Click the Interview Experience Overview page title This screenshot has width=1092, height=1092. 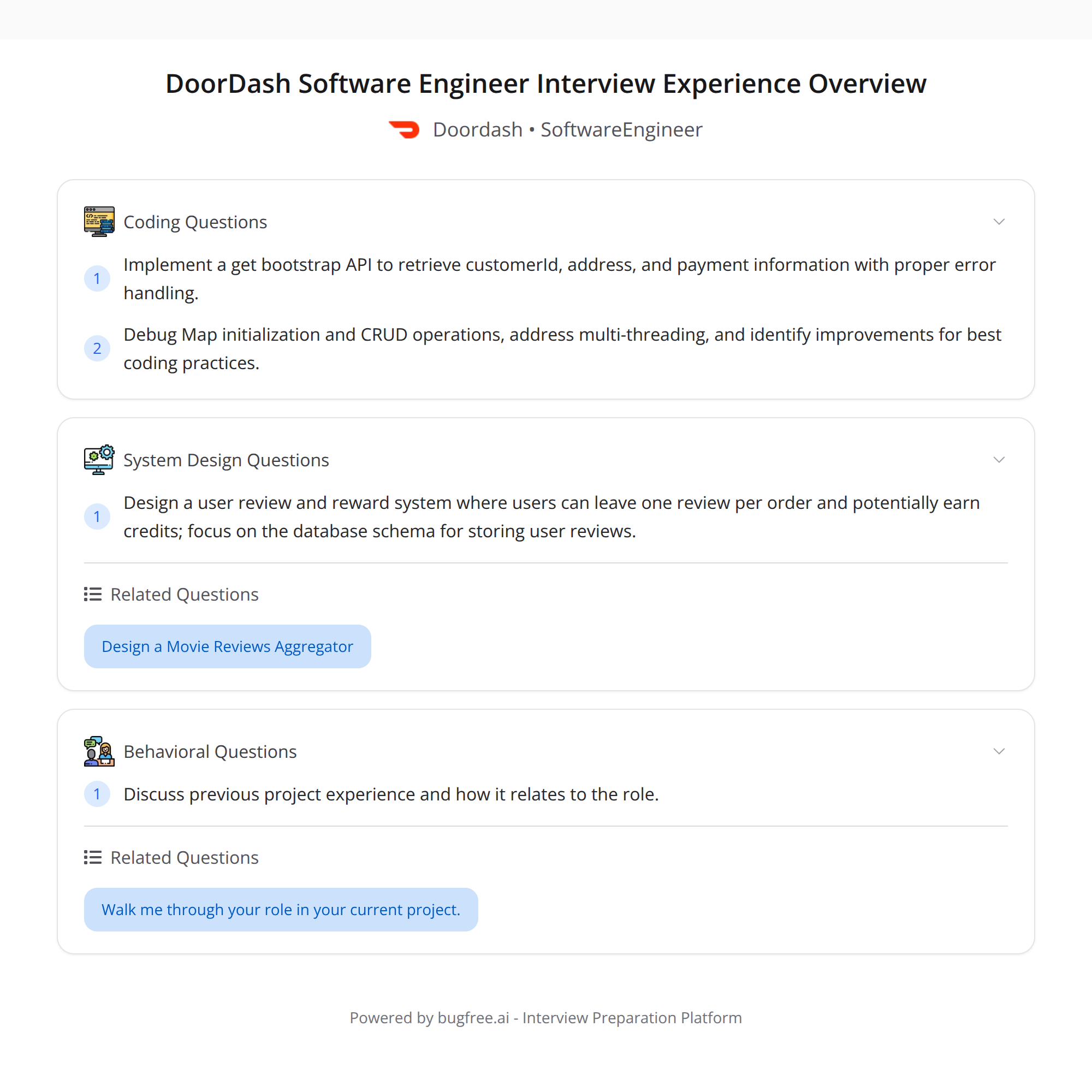click(x=546, y=84)
